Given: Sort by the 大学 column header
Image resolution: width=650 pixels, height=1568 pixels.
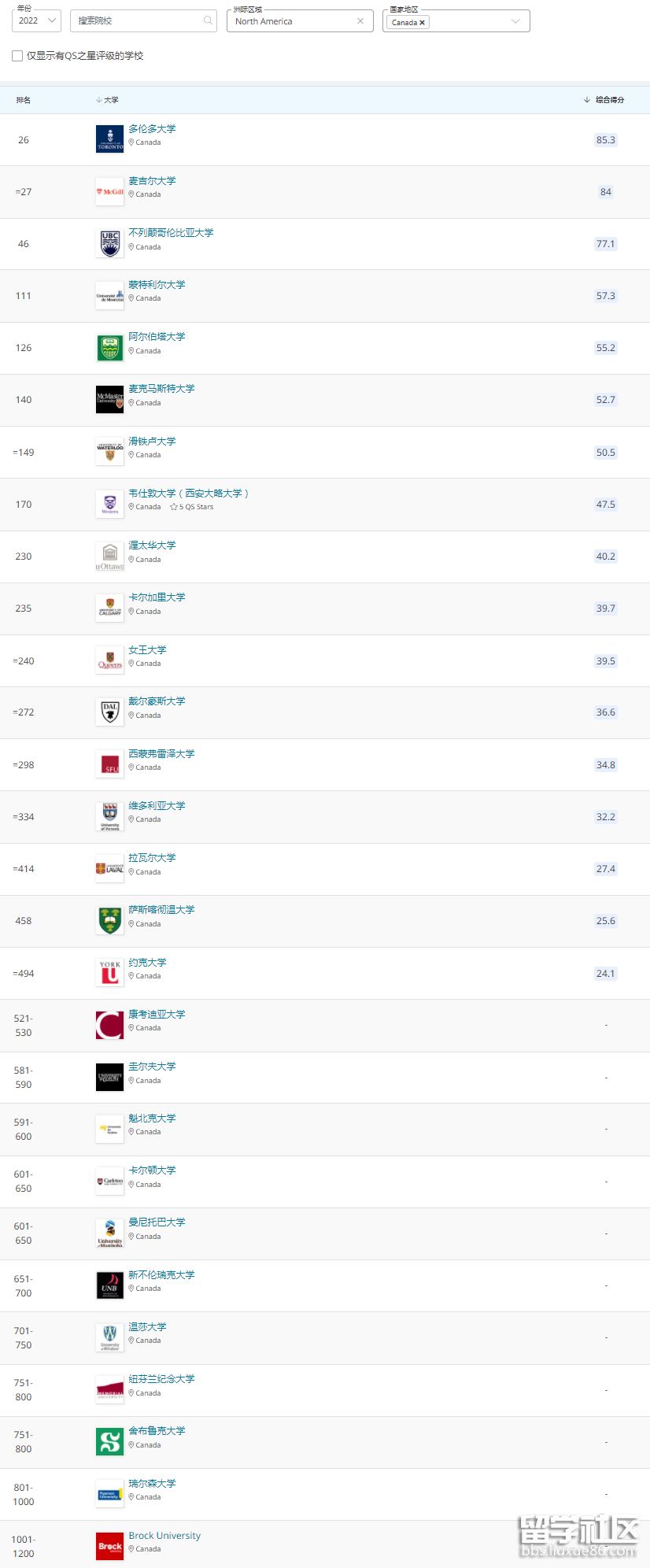Looking at the screenshot, I should 108,100.
